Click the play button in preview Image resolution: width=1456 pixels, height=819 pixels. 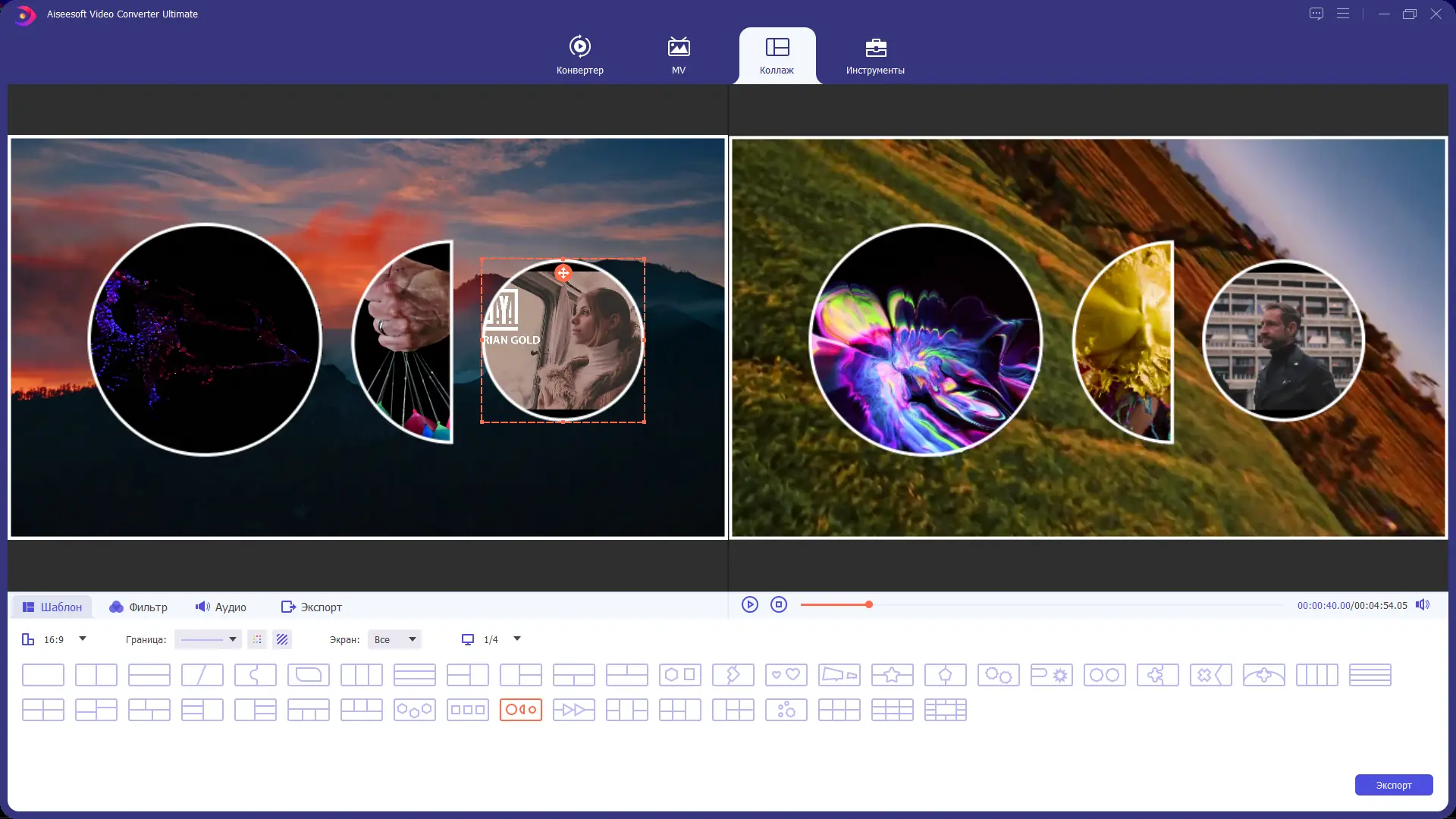(749, 604)
